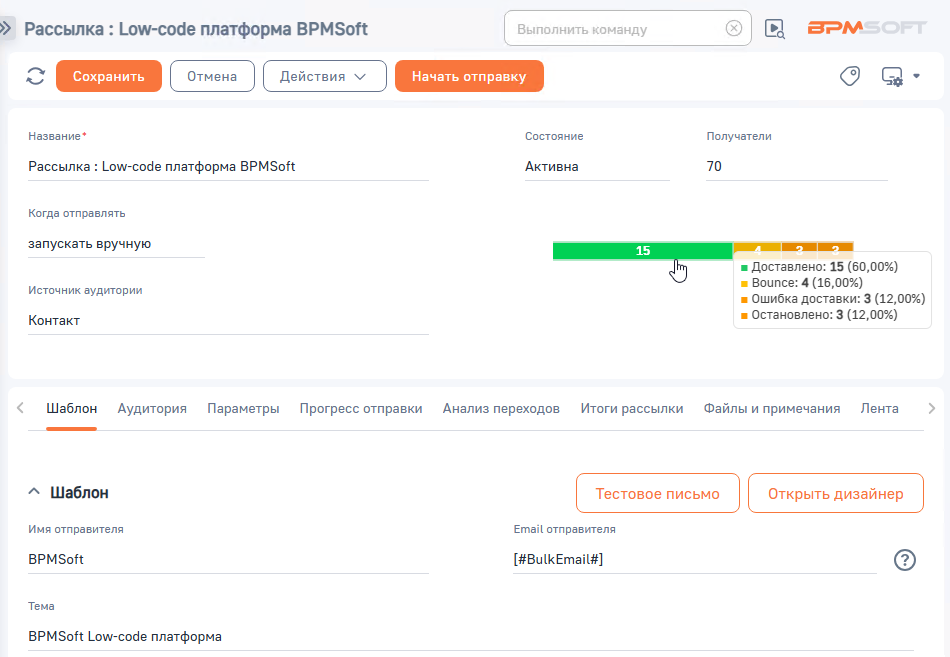
Task: Click the rightmost orange Остановлено bar segment
Action: [x=835, y=247]
